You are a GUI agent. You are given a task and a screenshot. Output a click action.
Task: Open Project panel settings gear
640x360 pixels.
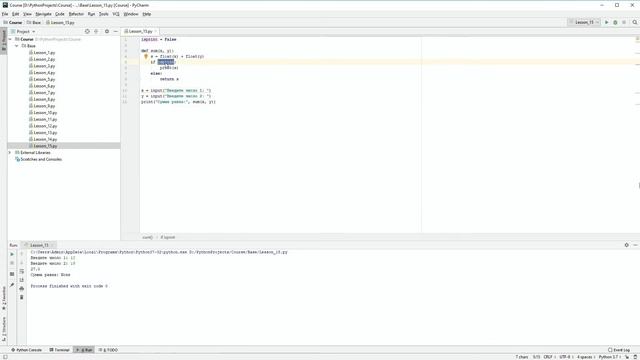pyautogui.click(x=107, y=31)
